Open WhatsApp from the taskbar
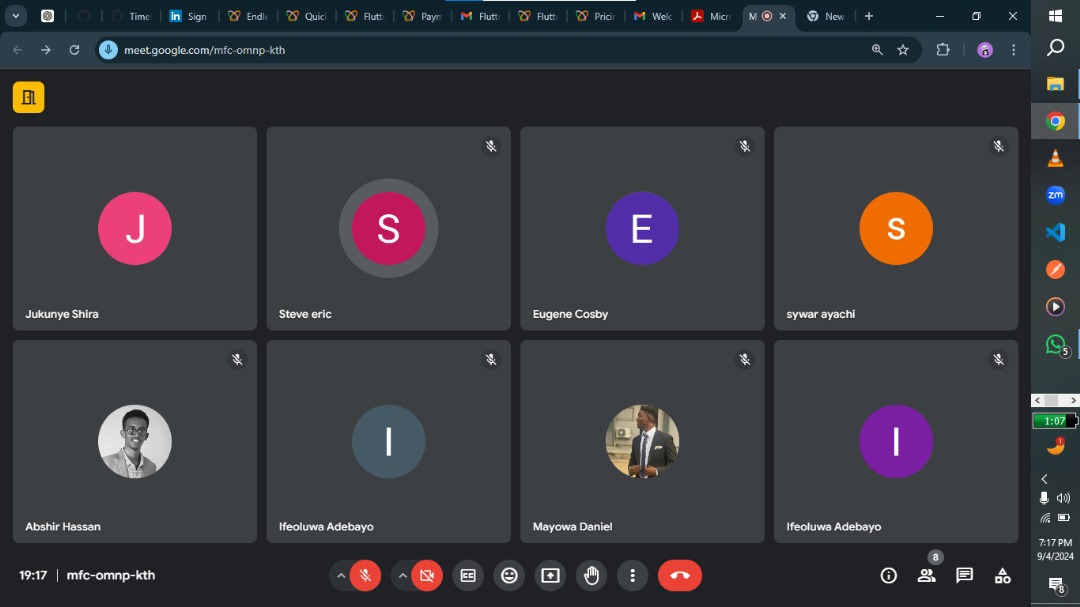The height and width of the screenshot is (607, 1080). (x=1055, y=344)
